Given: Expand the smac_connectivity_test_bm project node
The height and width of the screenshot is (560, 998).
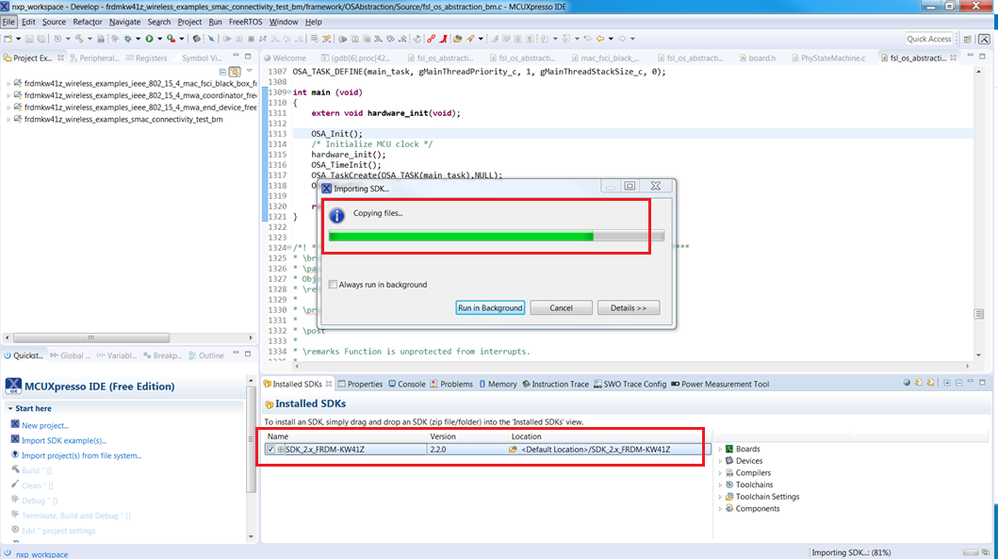Looking at the screenshot, I should pyautogui.click(x=8, y=120).
